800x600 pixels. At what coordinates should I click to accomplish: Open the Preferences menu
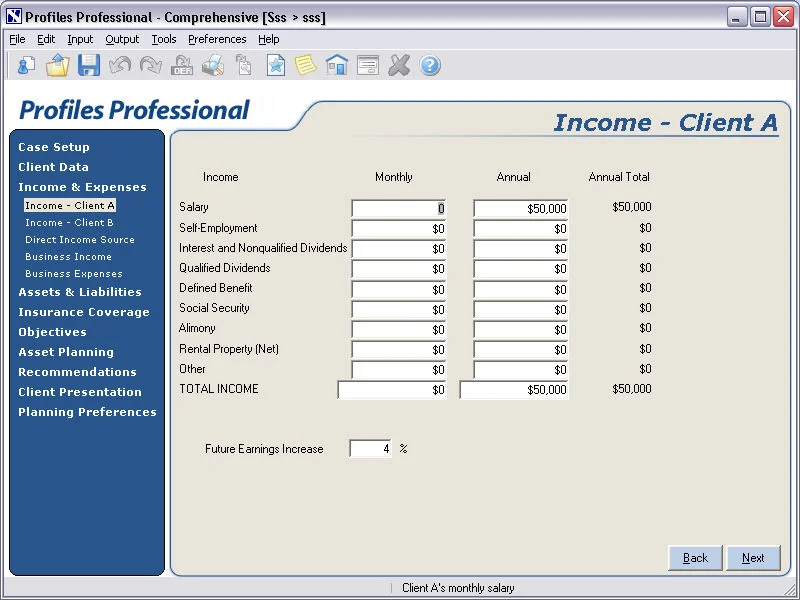point(217,39)
